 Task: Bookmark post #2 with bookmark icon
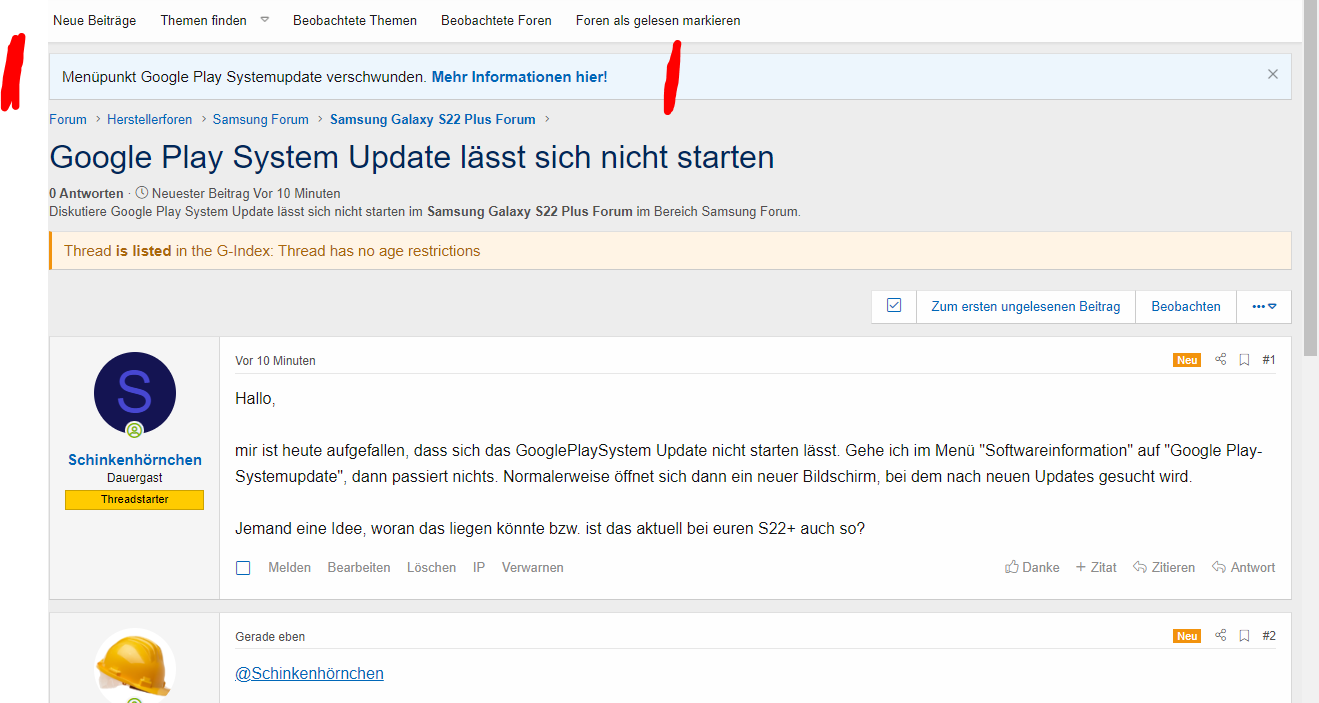[1244, 636]
